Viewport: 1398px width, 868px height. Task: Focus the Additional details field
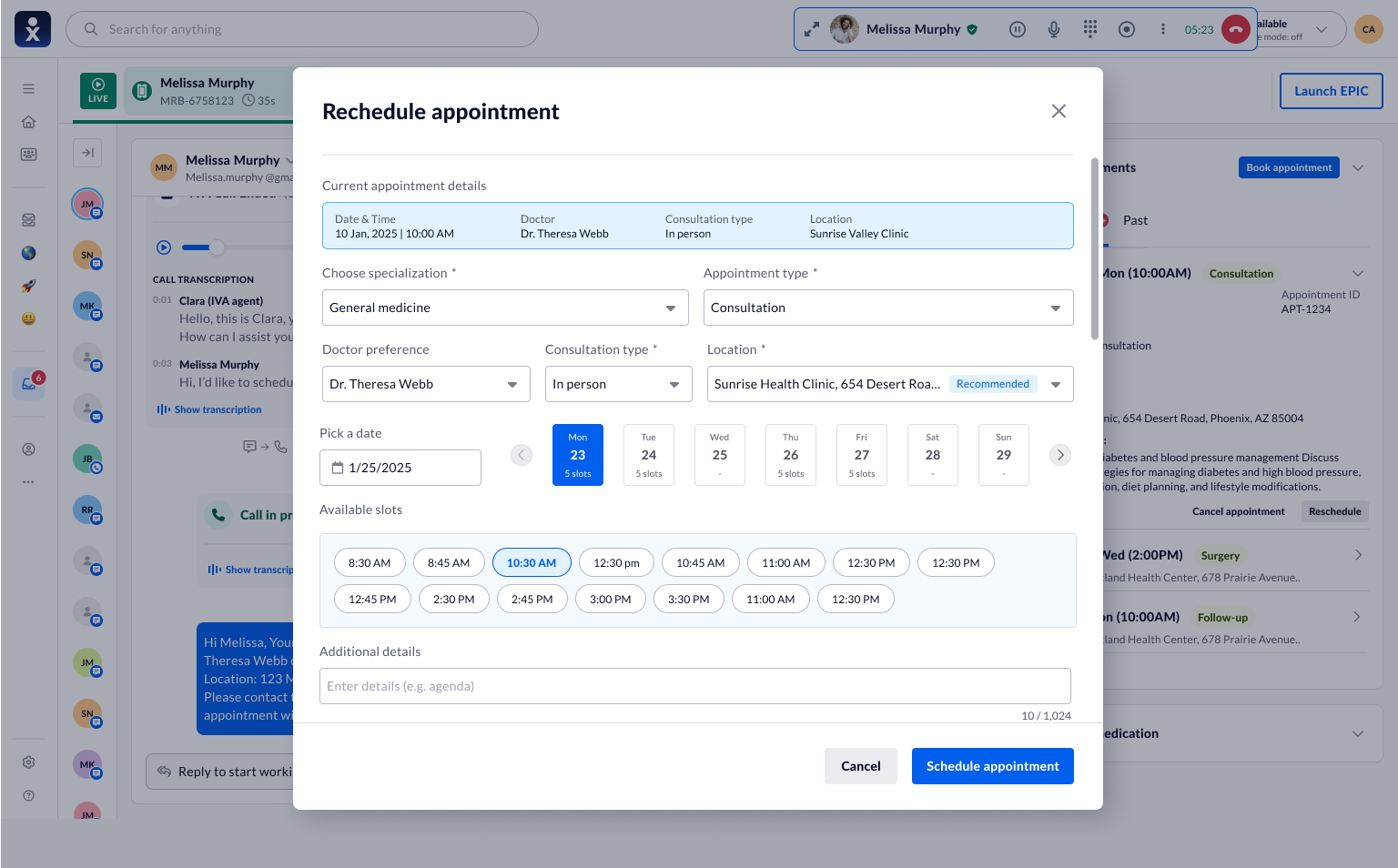point(695,686)
